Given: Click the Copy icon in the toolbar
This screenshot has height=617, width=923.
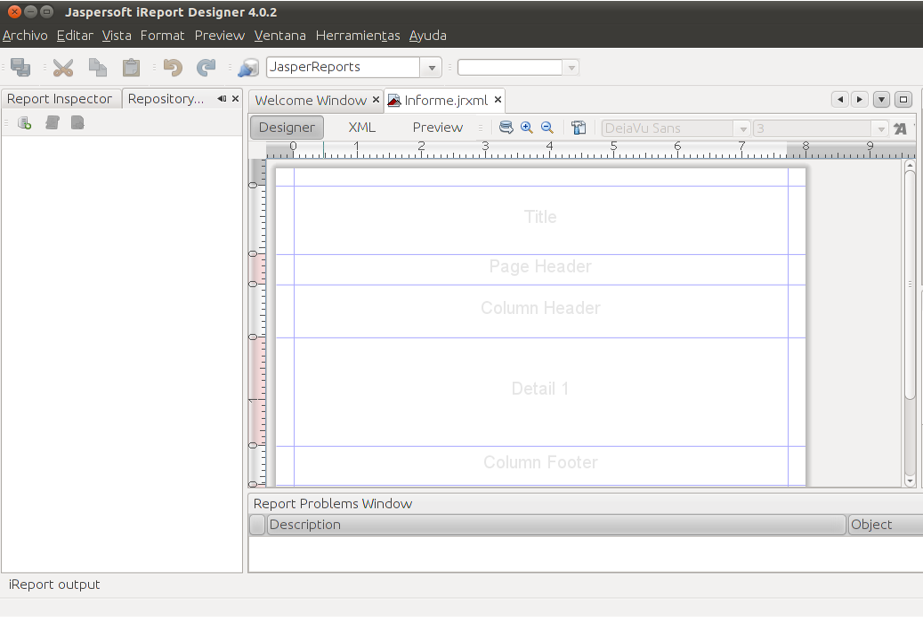Looking at the screenshot, I should click(98, 67).
